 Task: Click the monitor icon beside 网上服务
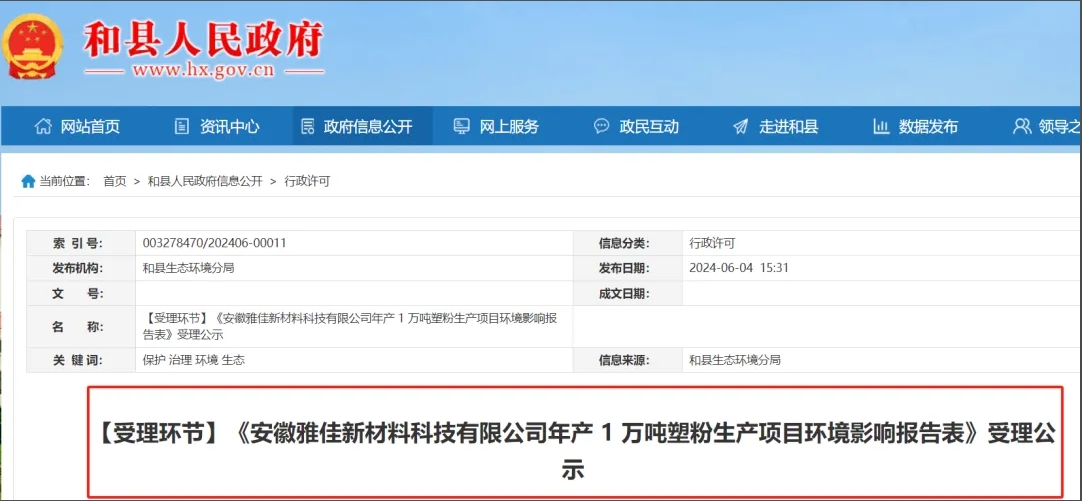coord(461,127)
